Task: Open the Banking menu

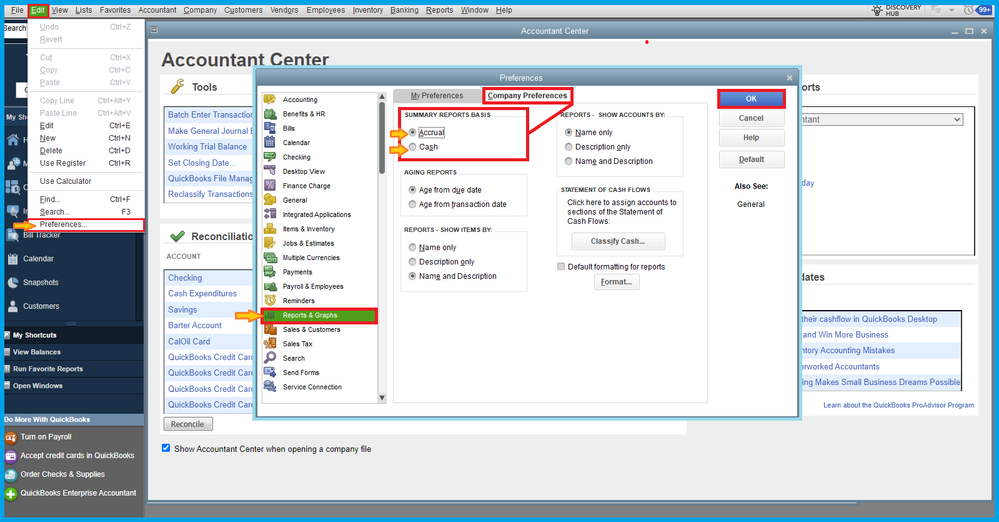Action: [x=405, y=10]
